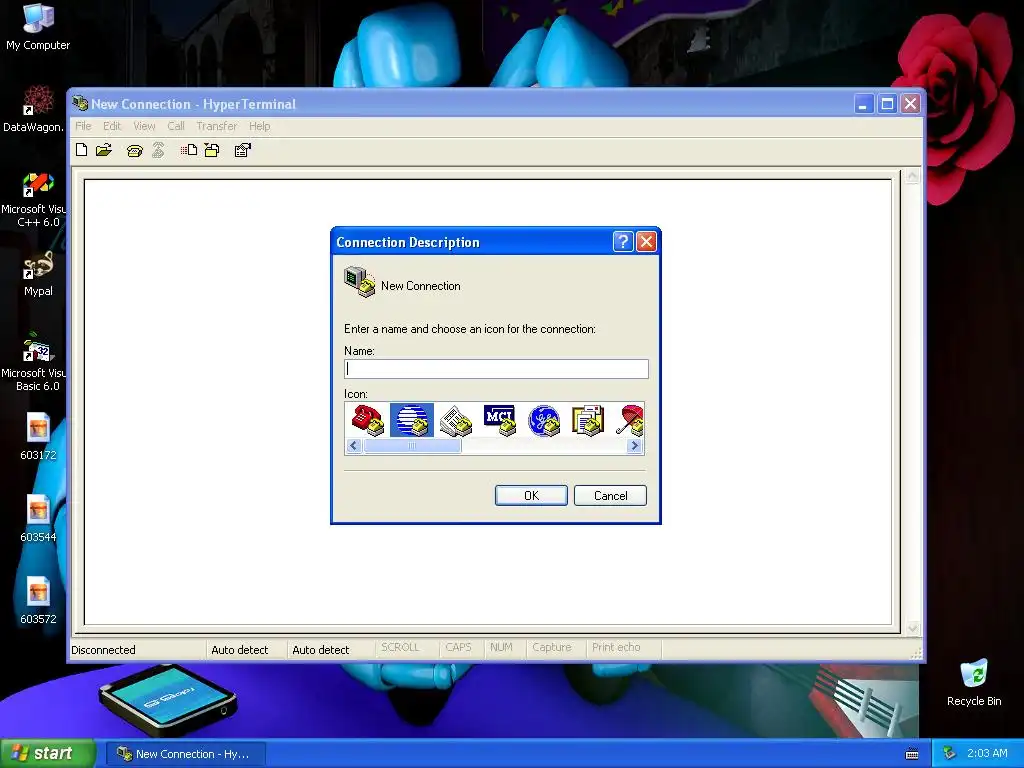Open the Help menu
1024x768 pixels.
click(x=259, y=126)
